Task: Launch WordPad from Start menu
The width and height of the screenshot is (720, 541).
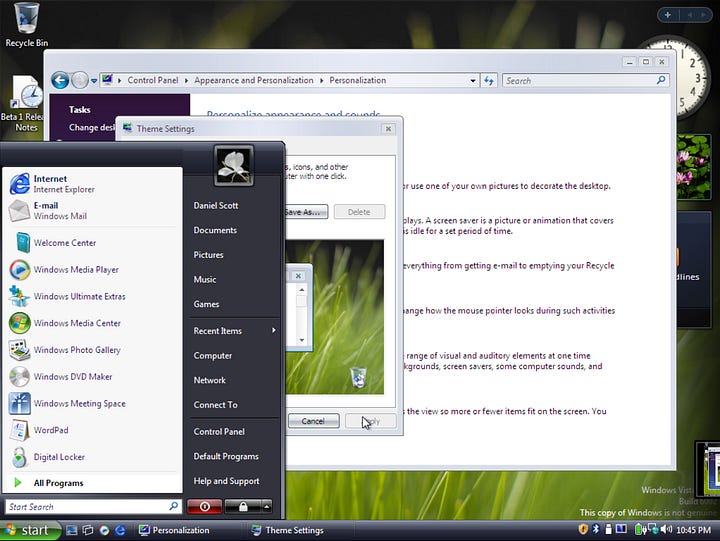Action: coord(92,430)
